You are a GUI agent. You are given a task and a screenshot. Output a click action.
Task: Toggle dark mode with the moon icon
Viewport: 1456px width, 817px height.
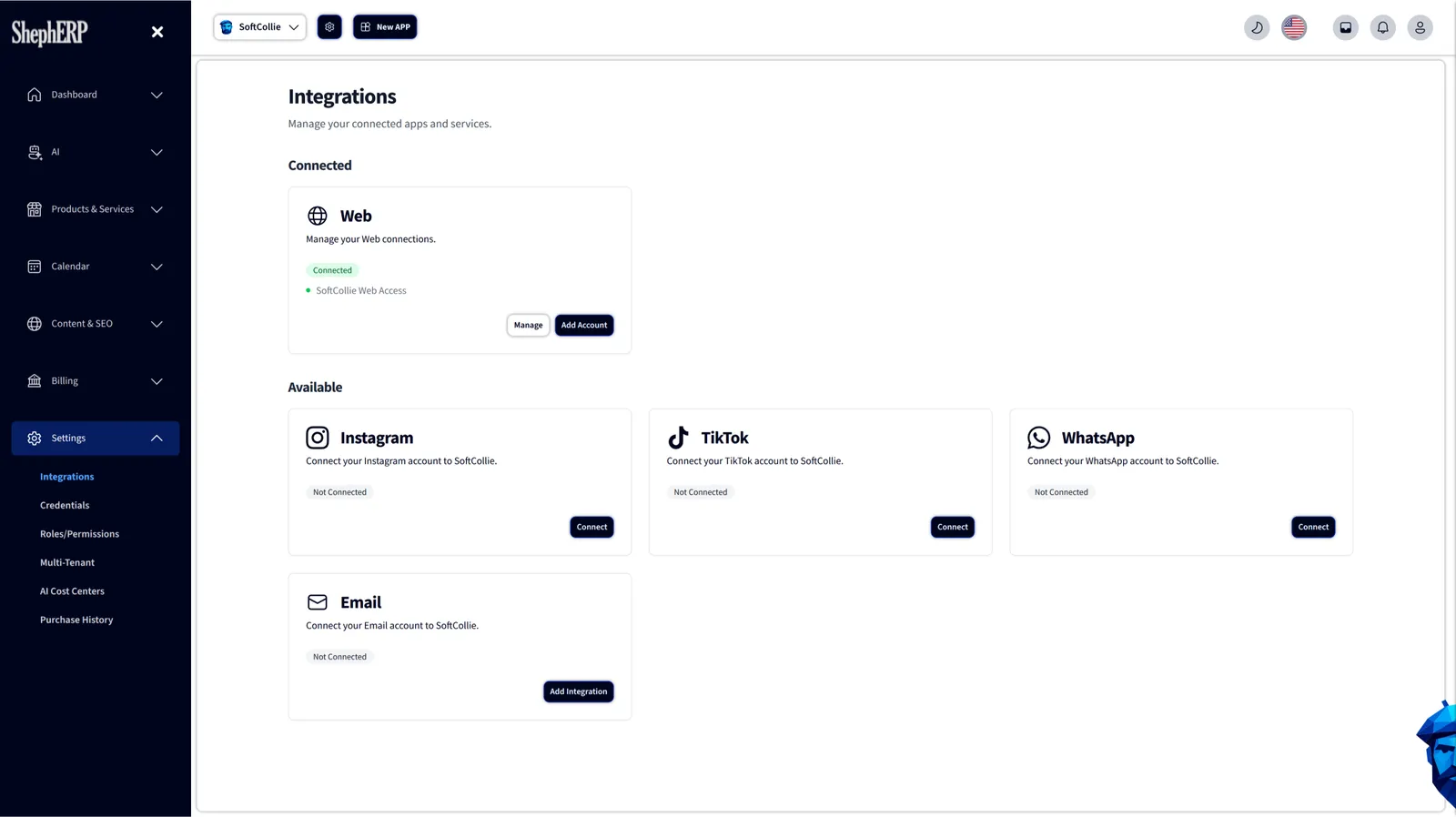(x=1257, y=27)
